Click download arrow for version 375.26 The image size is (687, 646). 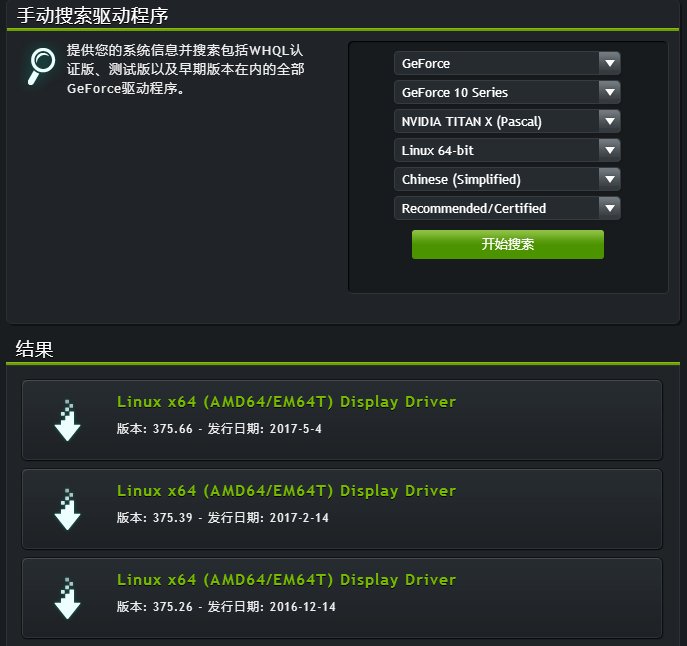click(67, 598)
